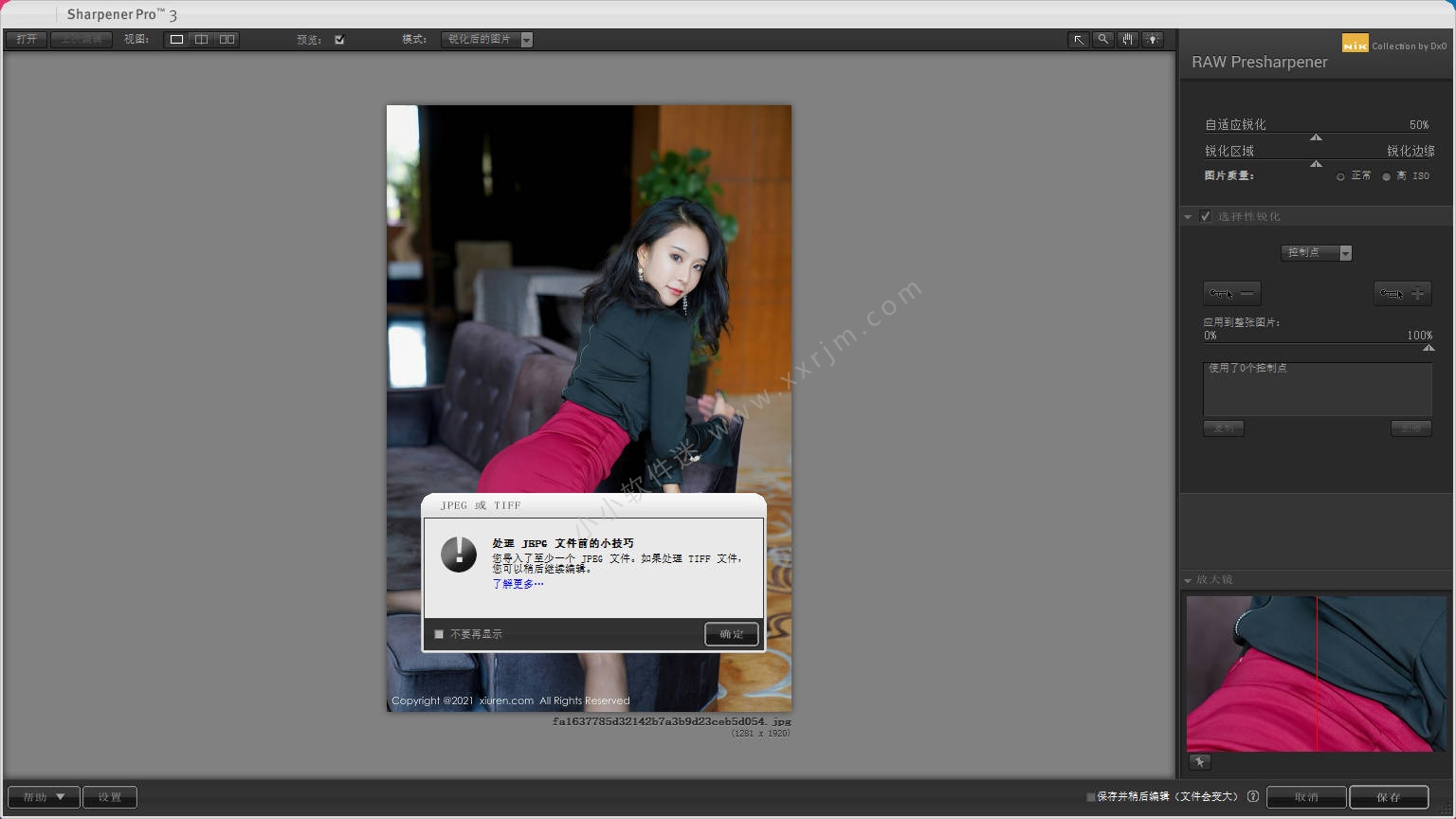Click the 删除 button under control point list
1456x819 pixels.
click(1411, 428)
